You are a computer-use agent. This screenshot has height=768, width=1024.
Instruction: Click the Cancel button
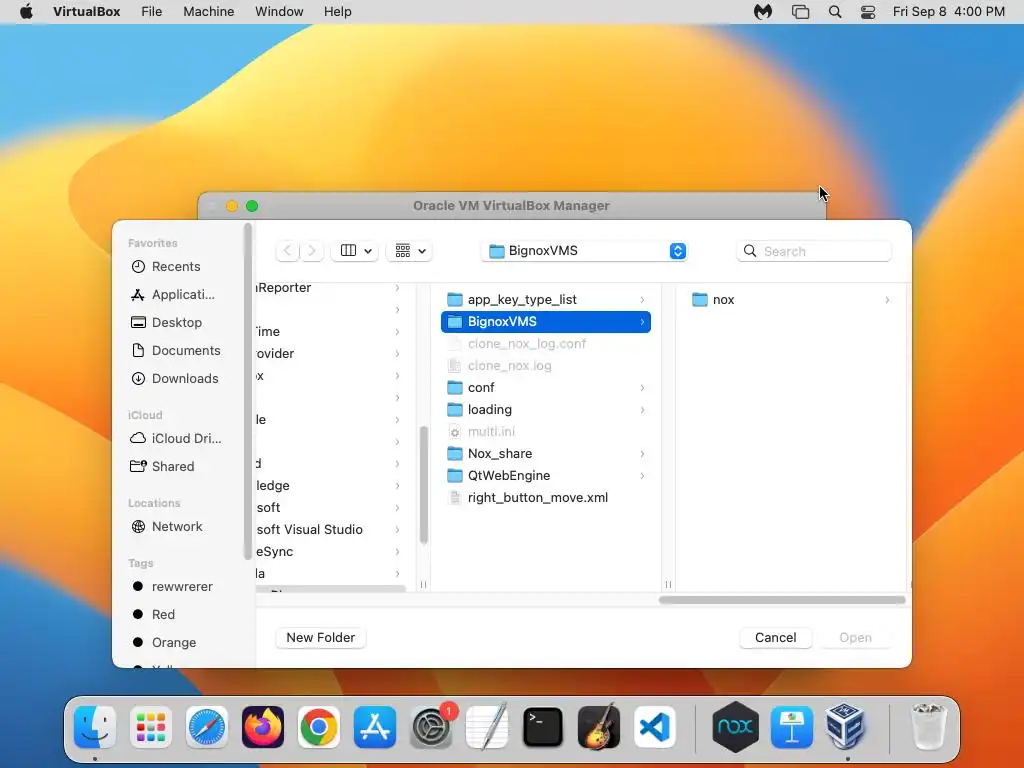775,637
